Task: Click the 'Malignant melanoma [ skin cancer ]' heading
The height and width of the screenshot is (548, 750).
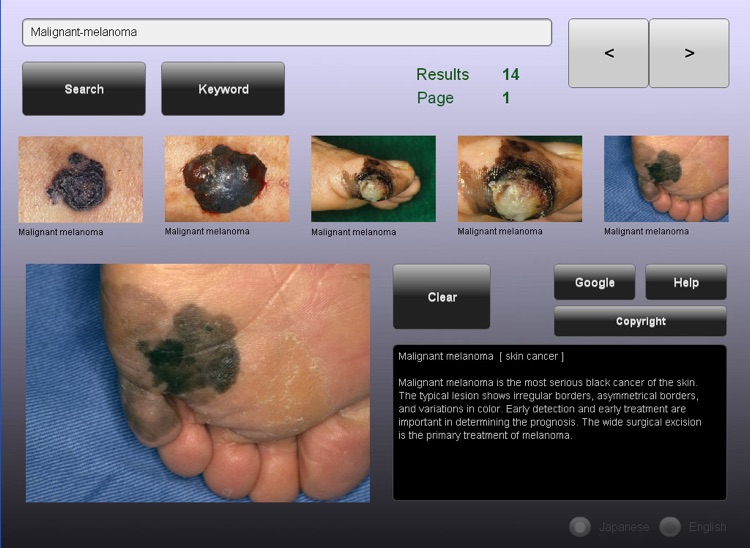Action: click(481, 356)
